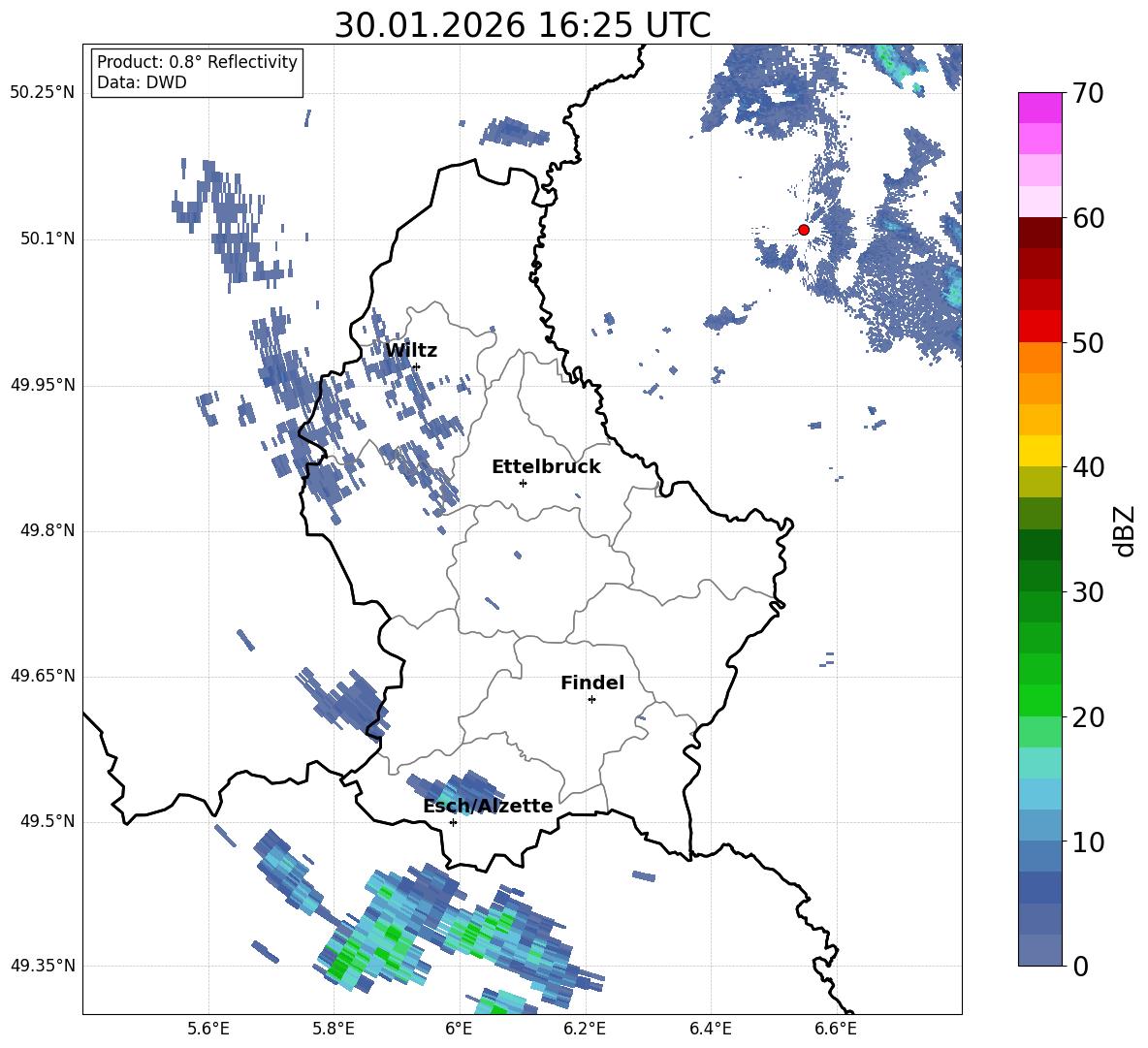Click the 49.65°N latitude label
Viewport: 1148px width, 1048px height.
click(42, 675)
